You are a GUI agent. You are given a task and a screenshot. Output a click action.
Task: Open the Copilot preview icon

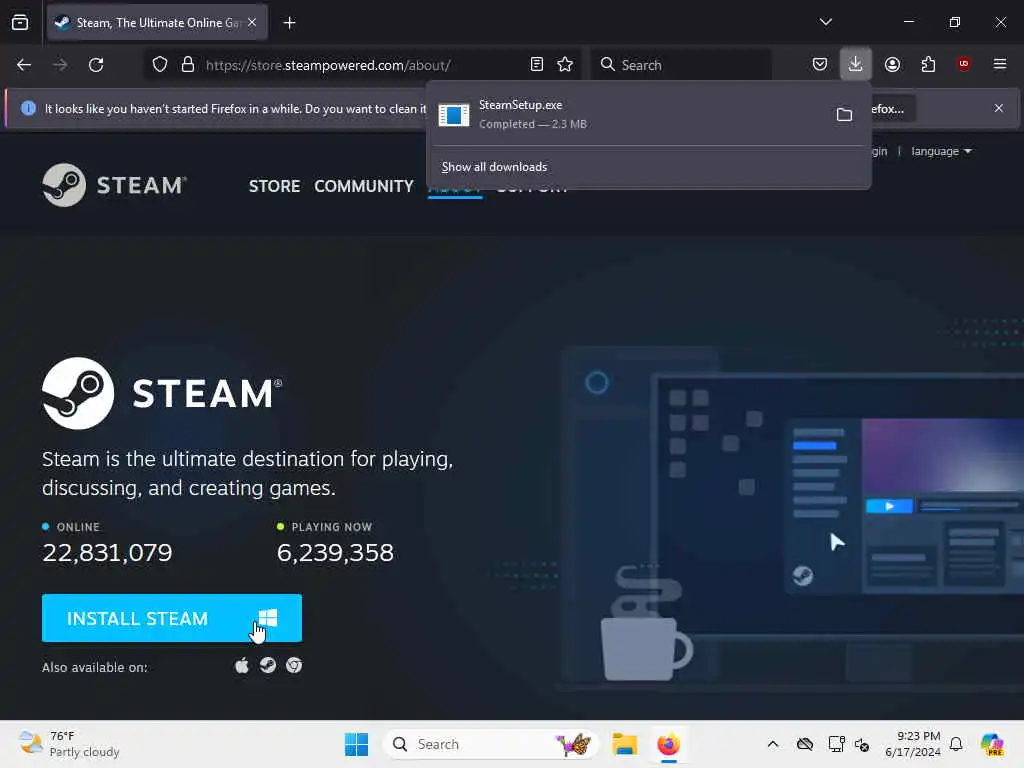click(x=992, y=744)
